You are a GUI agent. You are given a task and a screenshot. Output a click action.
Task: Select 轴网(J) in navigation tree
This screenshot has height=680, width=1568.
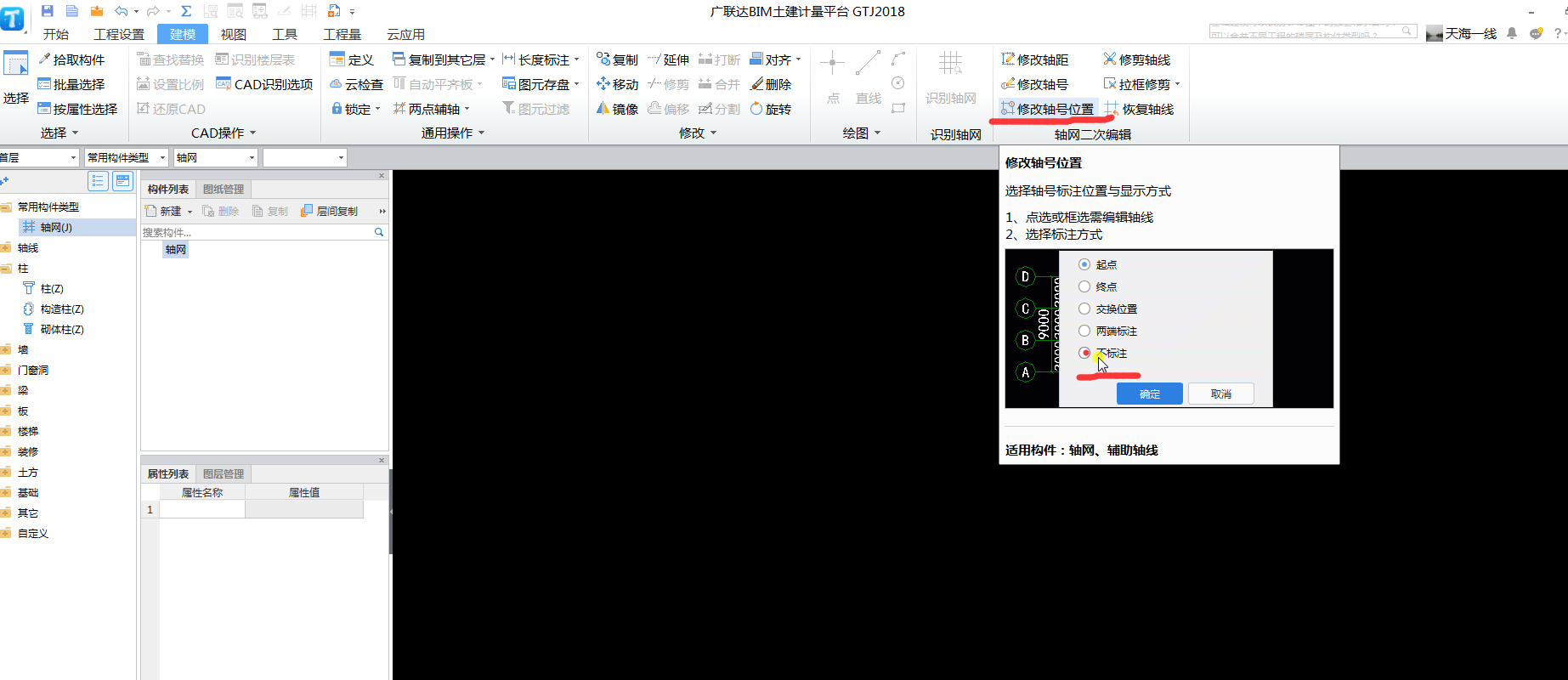click(x=56, y=228)
